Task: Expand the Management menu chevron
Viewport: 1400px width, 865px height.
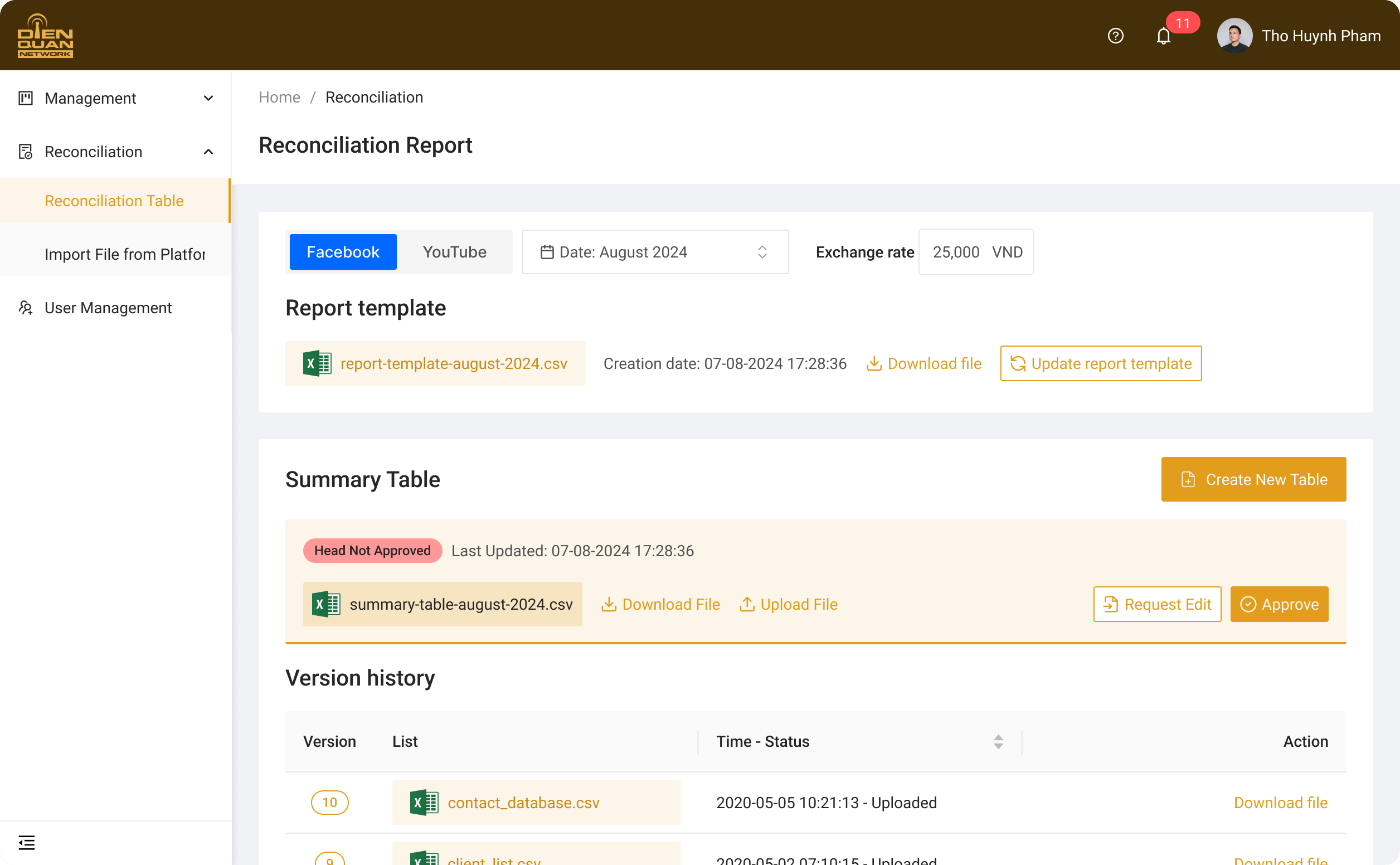Action: (208, 99)
